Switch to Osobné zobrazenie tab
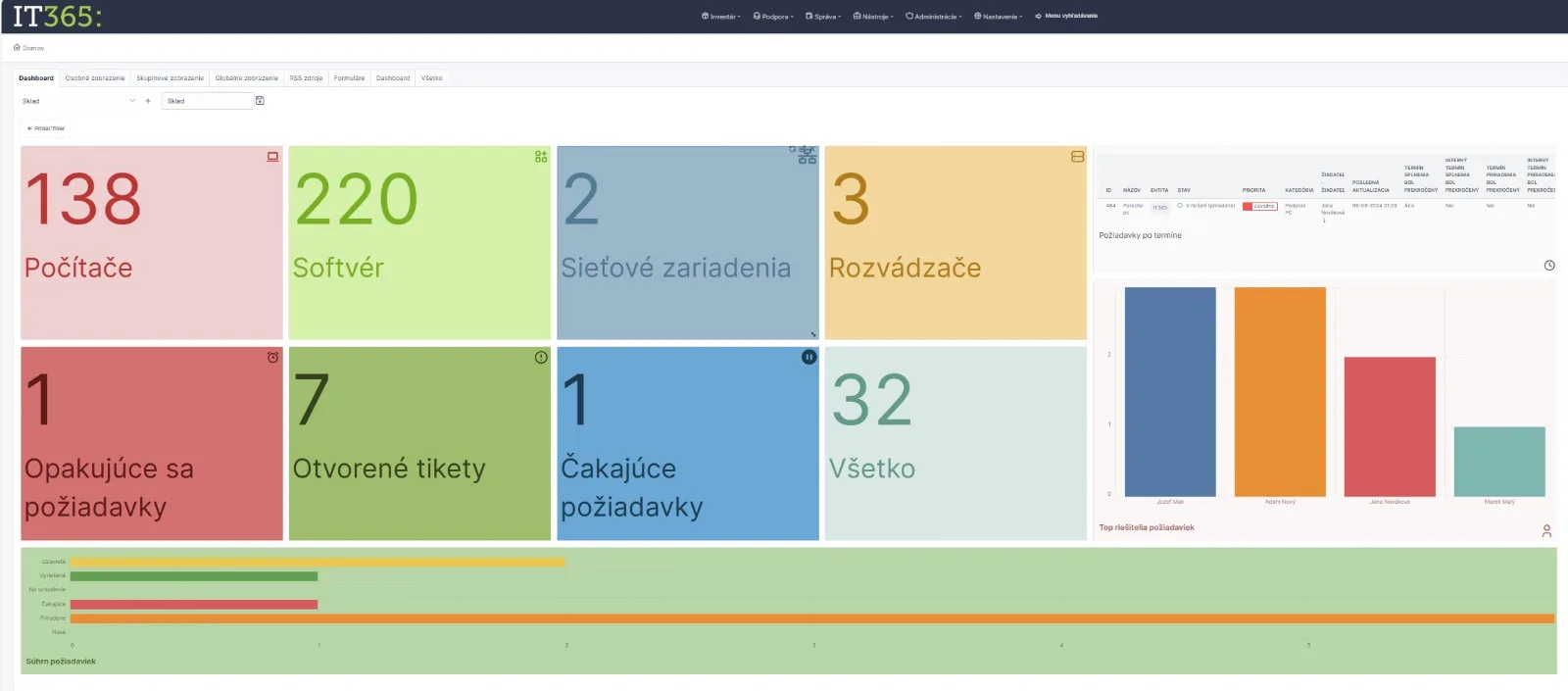 tap(95, 78)
